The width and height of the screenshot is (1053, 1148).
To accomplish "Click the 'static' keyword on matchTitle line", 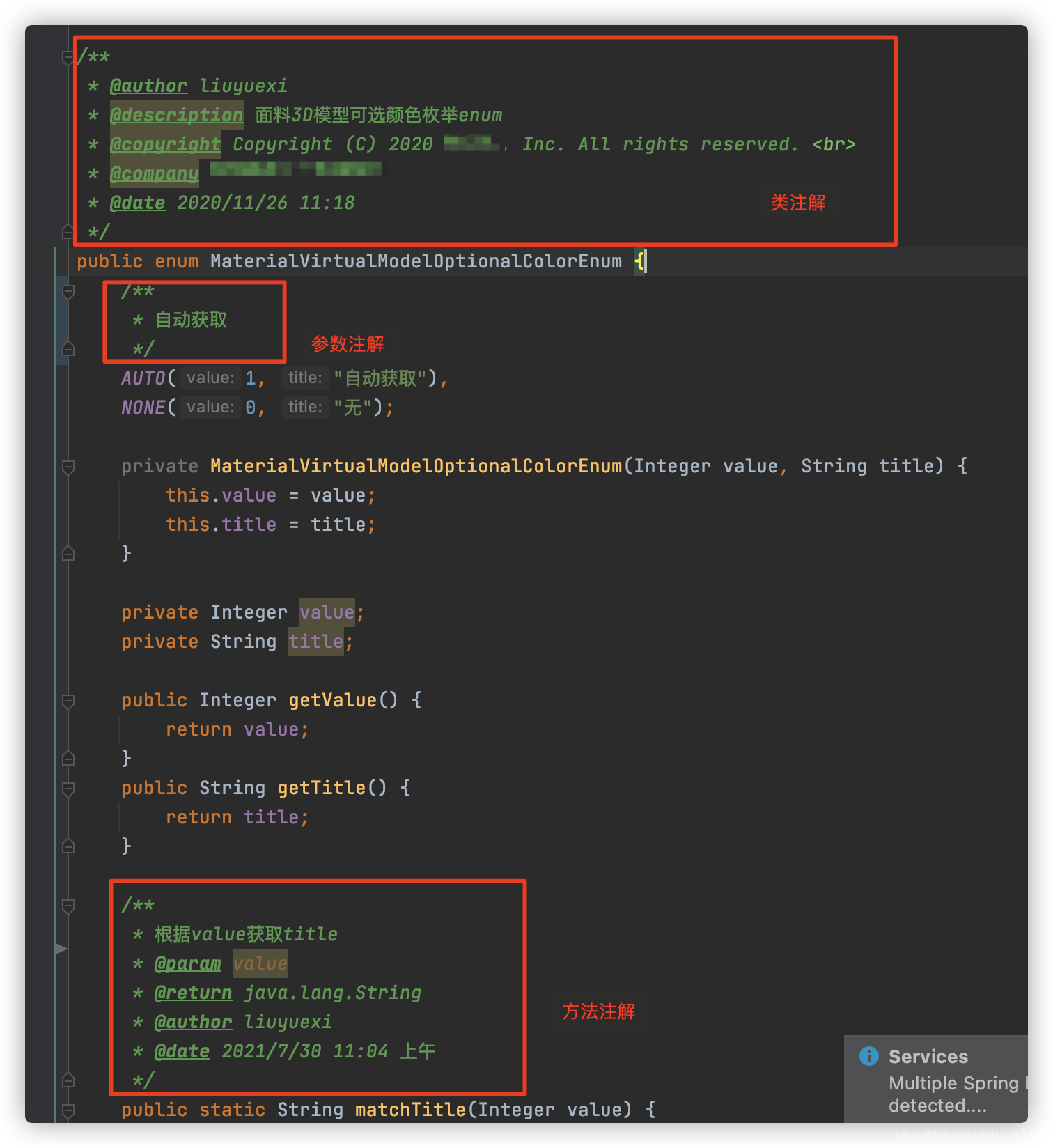I will point(233,1110).
